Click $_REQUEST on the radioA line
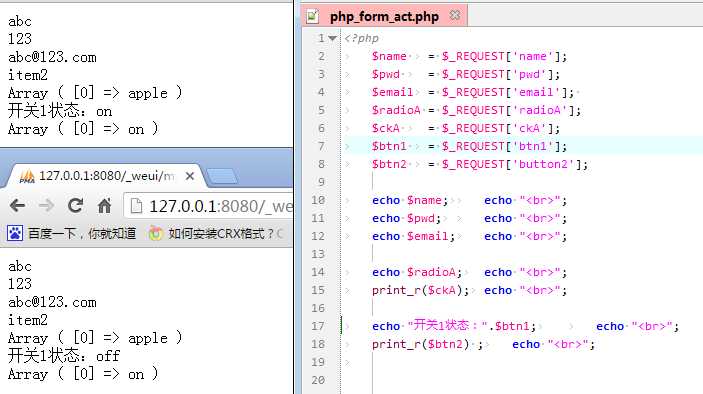The height and width of the screenshot is (394, 703). coord(473,110)
